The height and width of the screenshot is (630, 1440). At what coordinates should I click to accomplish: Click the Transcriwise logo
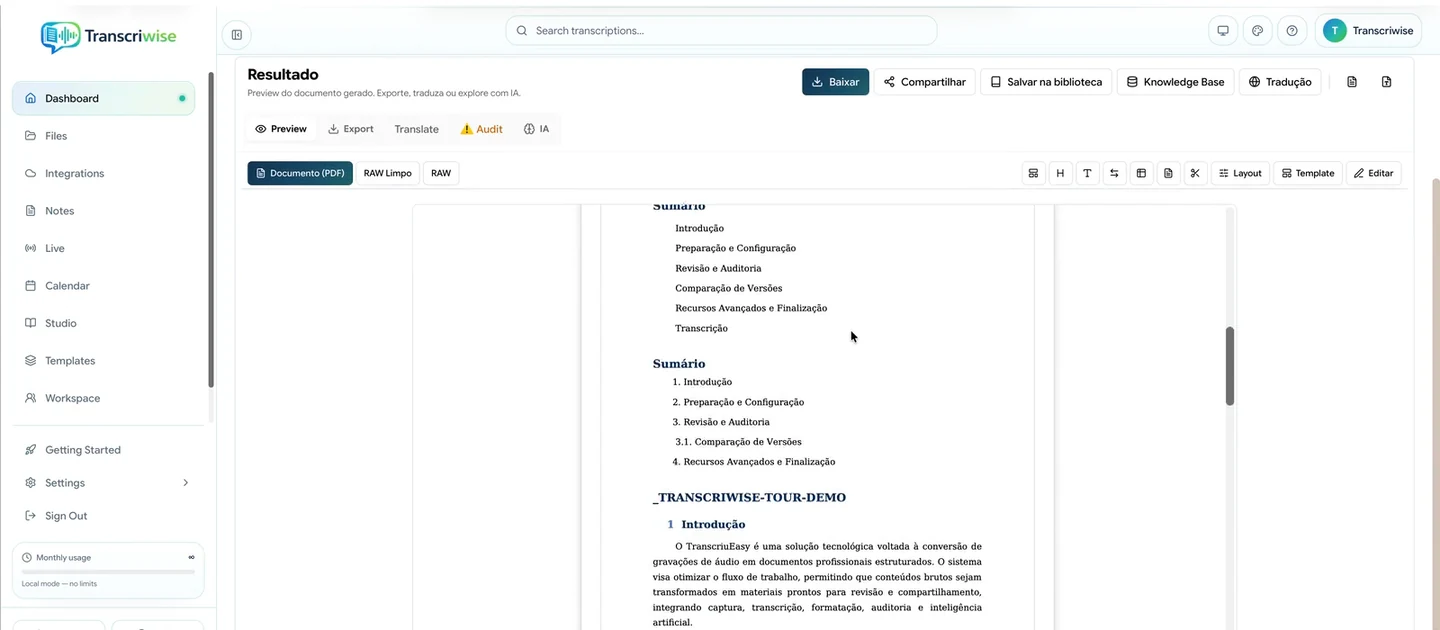(x=108, y=36)
